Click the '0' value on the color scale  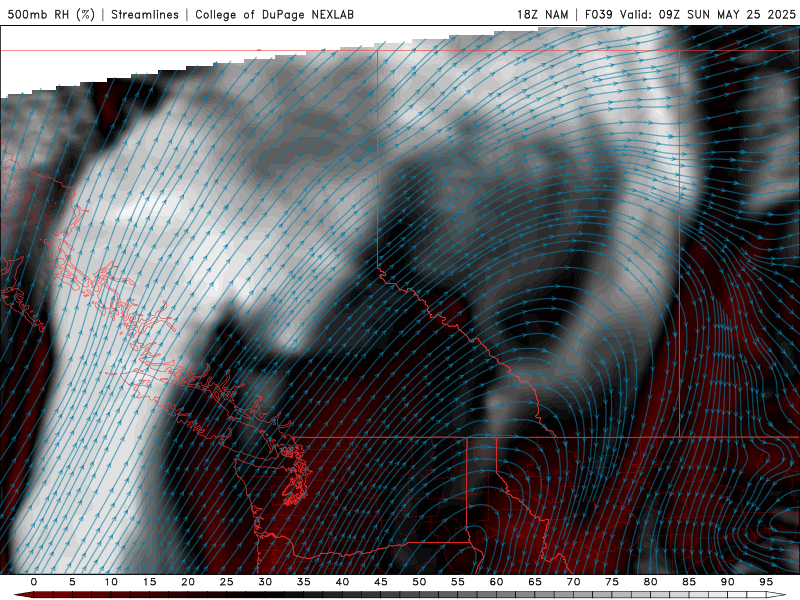34,582
